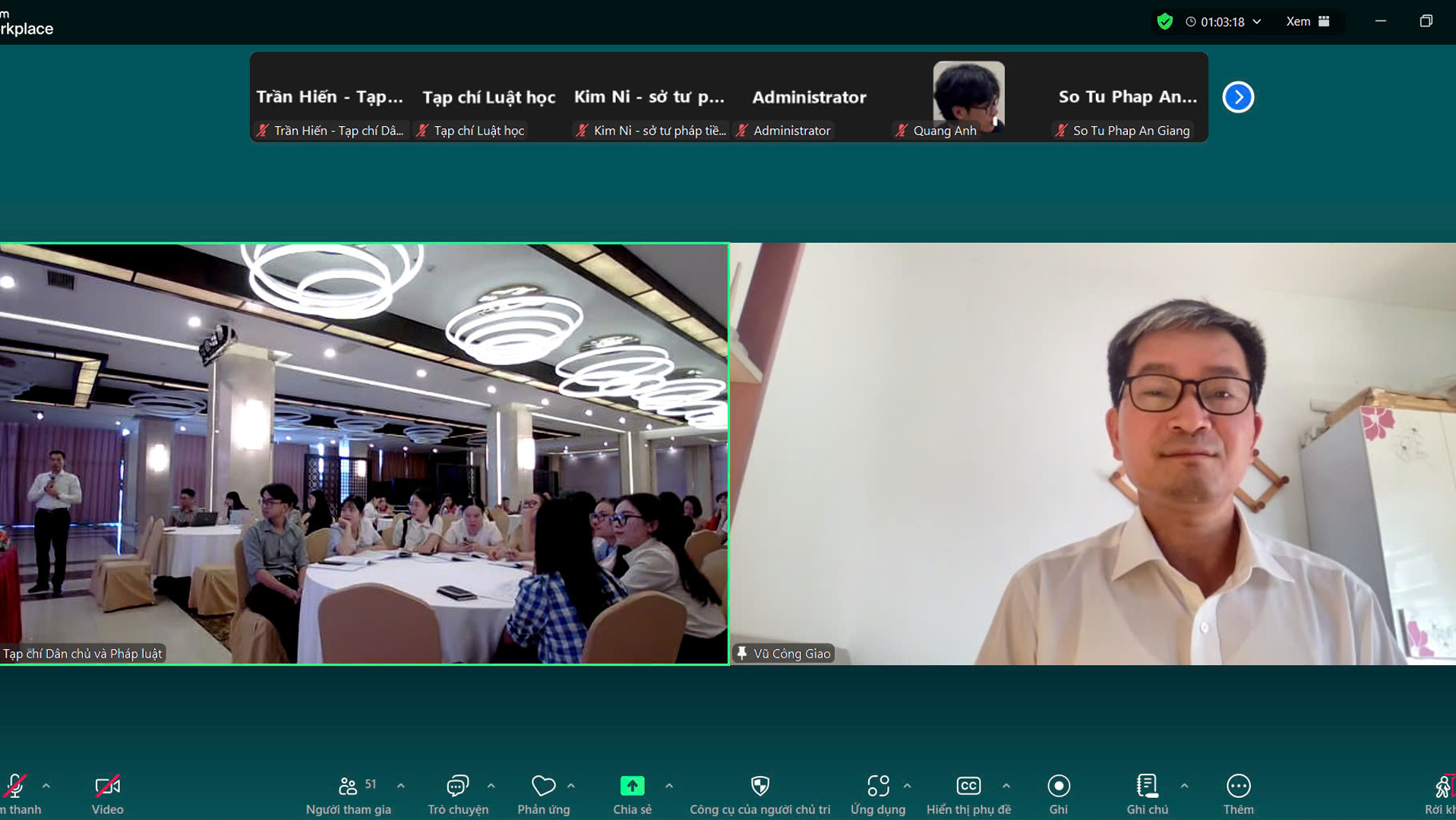The height and width of the screenshot is (820, 1456).
Task: Select the Vũ Công Giao video tile
Action: click(x=1092, y=454)
